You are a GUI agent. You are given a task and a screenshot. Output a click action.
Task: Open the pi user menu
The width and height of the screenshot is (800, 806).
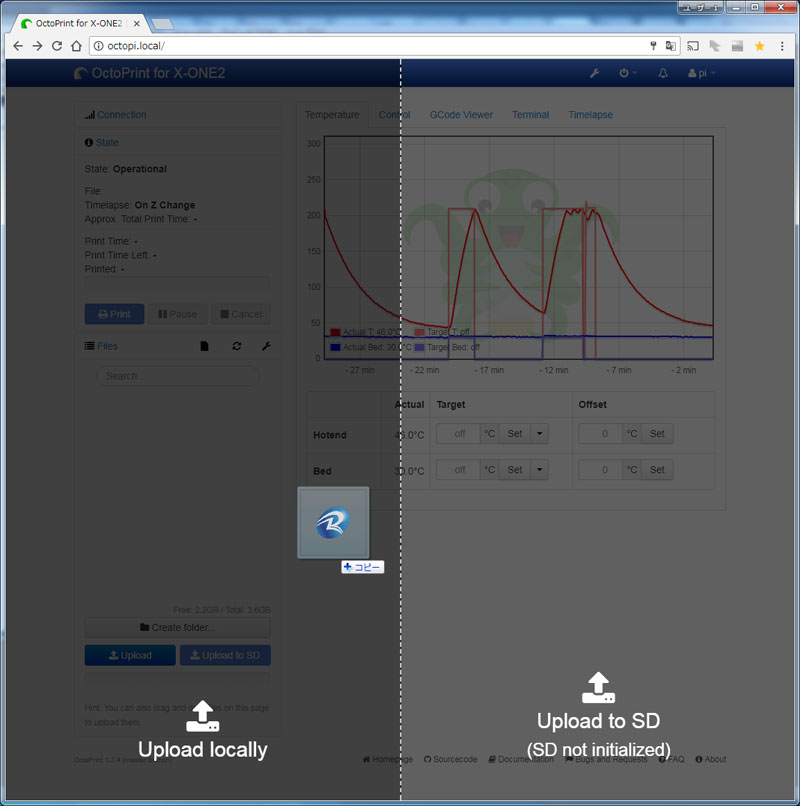click(701, 73)
